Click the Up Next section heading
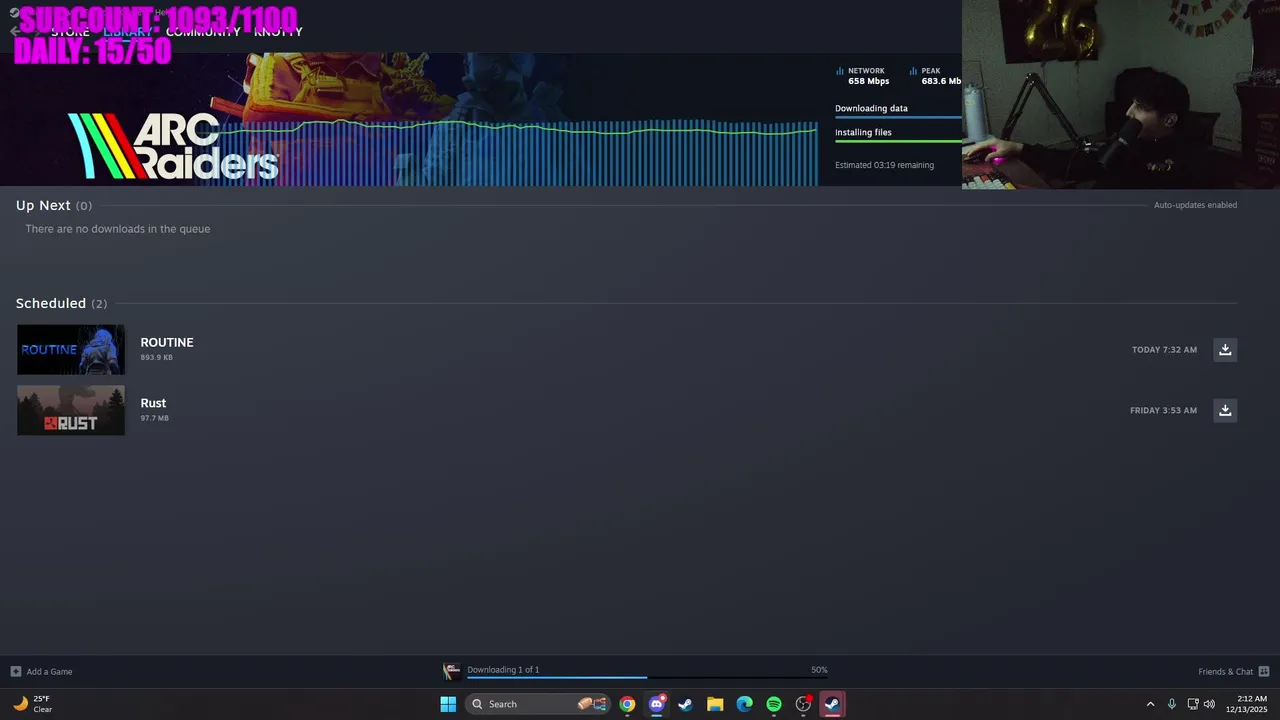Image resolution: width=1280 pixels, height=720 pixels. [54, 205]
